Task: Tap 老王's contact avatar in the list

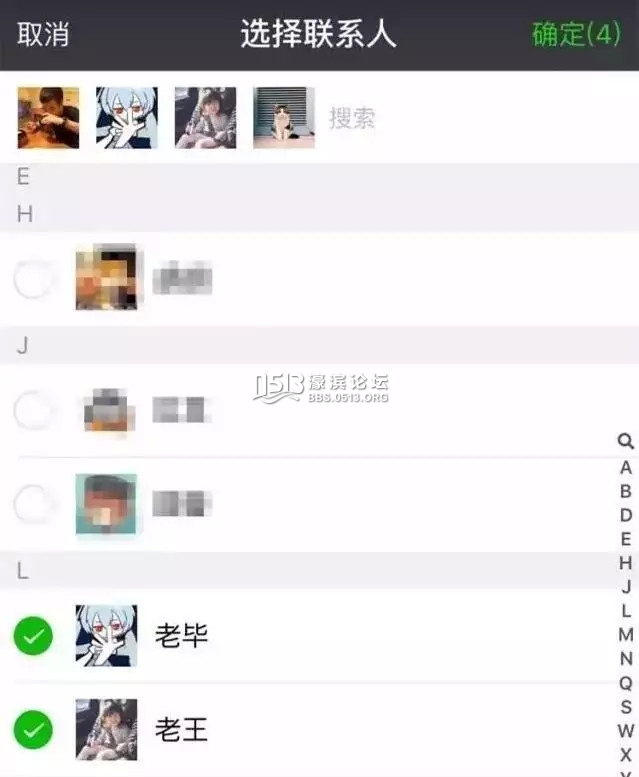Action: coord(106,729)
